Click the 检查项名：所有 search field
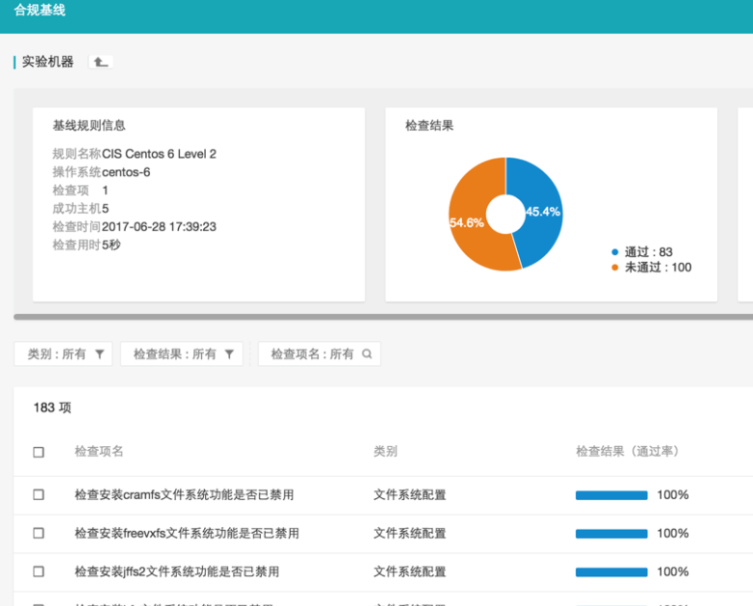753x606 pixels. [x=319, y=354]
